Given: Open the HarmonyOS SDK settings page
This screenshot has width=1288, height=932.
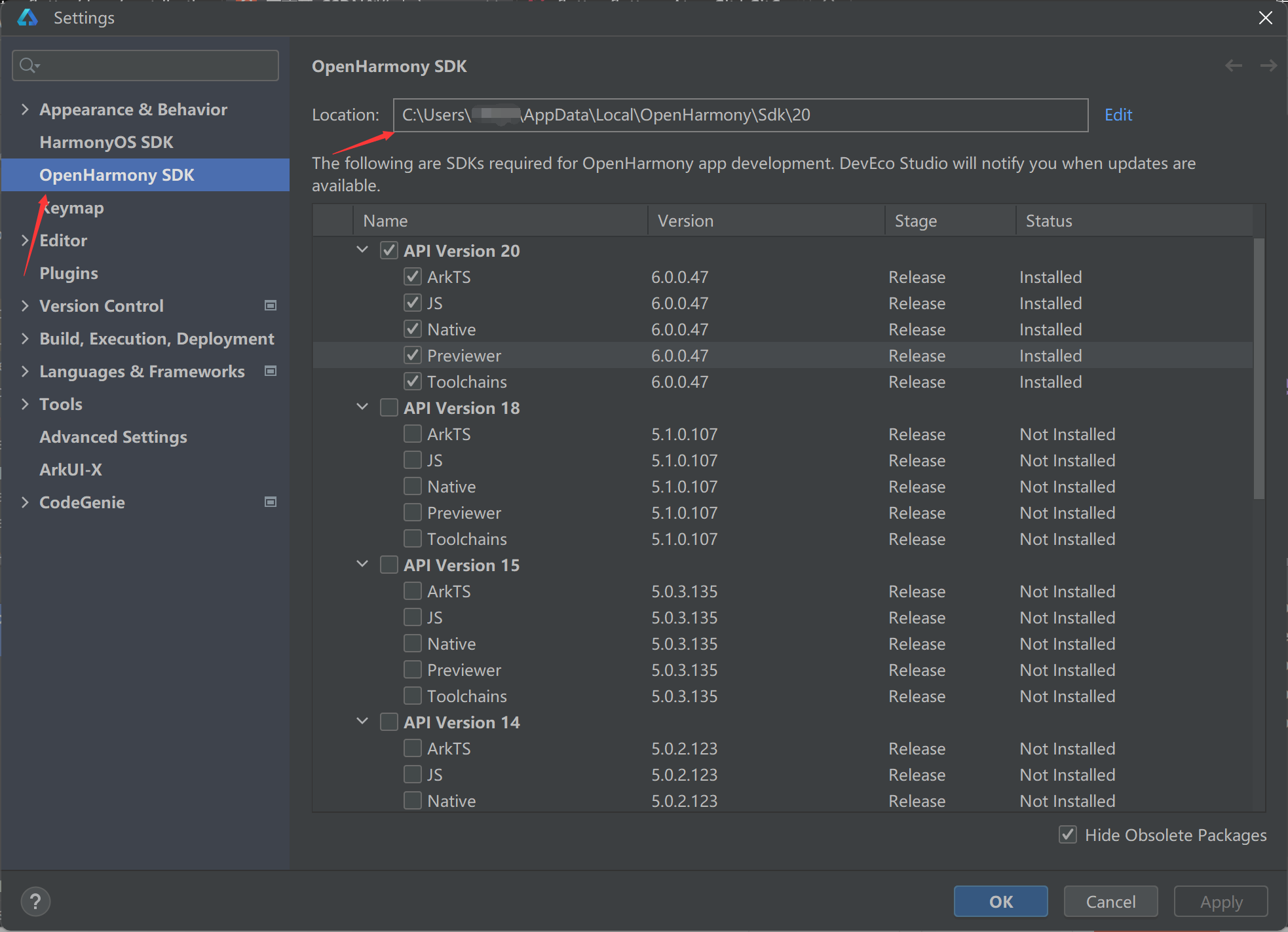Looking at the screenshot, I should [x=106, y=142].
